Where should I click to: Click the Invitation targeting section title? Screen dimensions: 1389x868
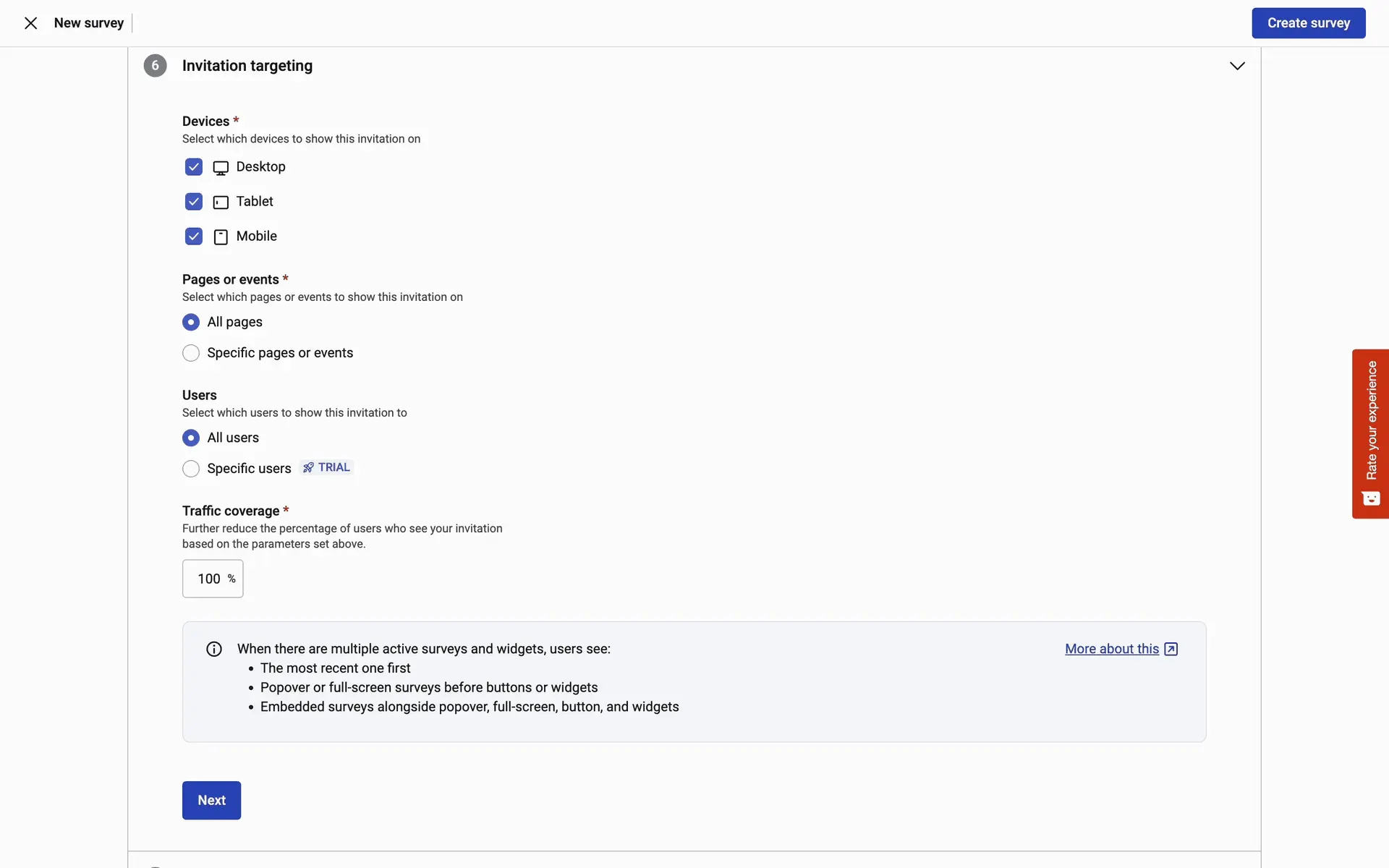coord(247,66)
